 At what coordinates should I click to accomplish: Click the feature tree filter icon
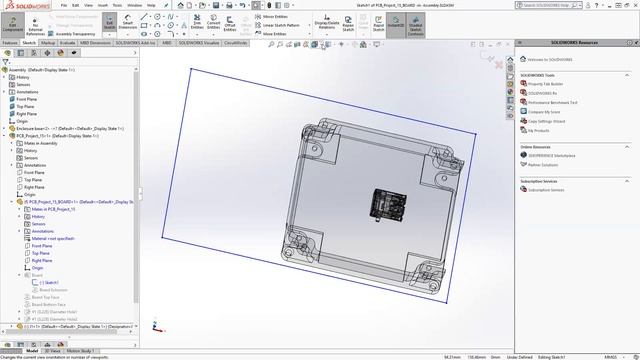click(5, 62)
